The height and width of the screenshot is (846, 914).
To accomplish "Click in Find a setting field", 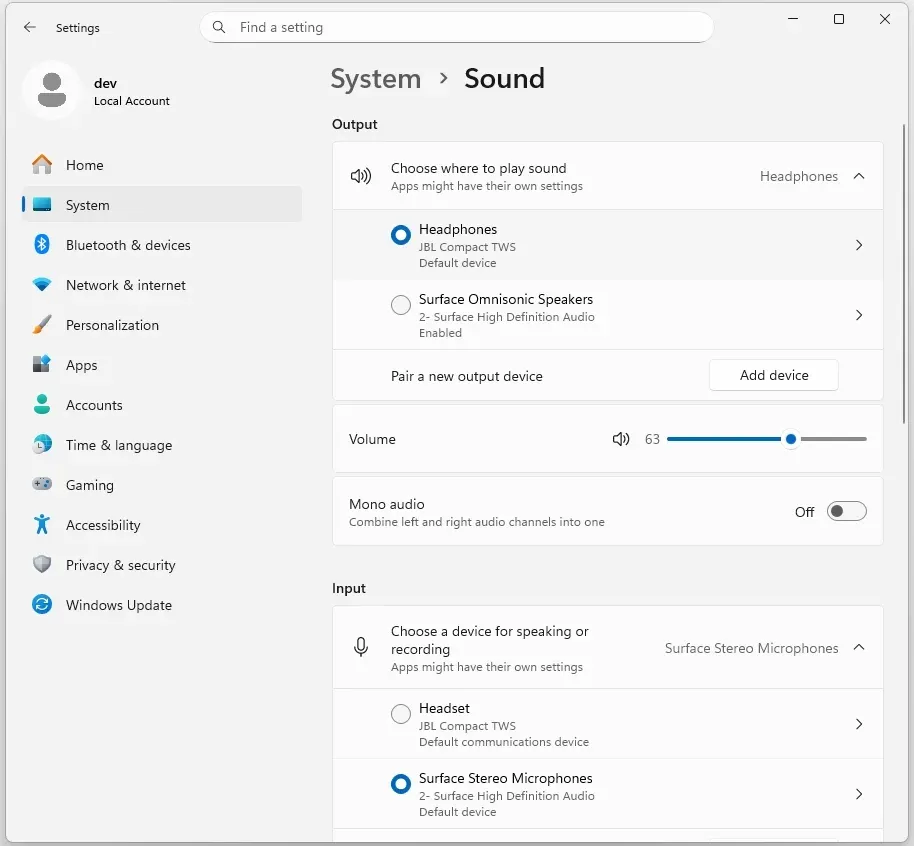I will pyautogui.click(x=456, y=27).
